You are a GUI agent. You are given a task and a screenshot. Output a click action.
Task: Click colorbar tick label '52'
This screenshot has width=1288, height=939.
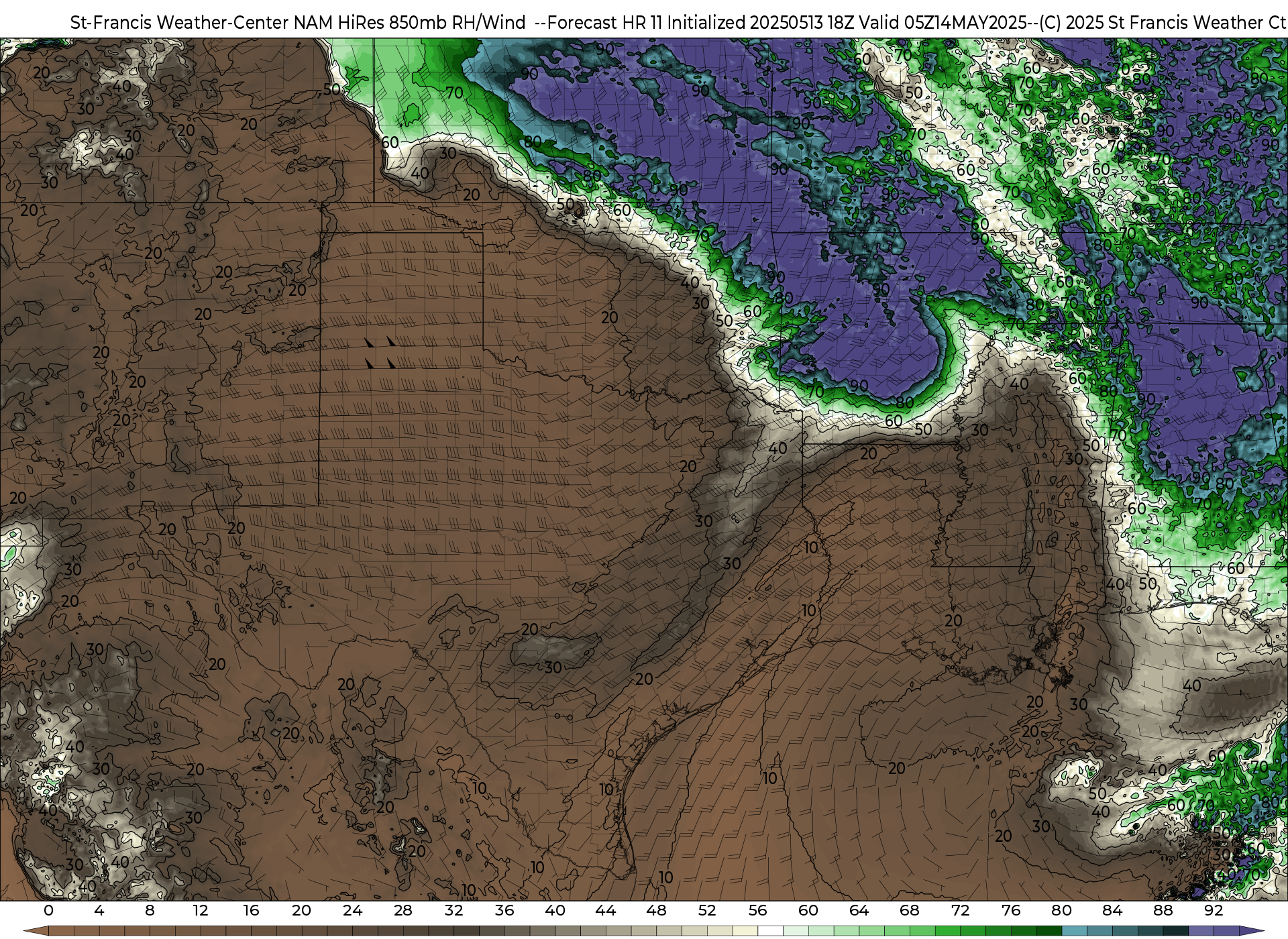(707, 910)
